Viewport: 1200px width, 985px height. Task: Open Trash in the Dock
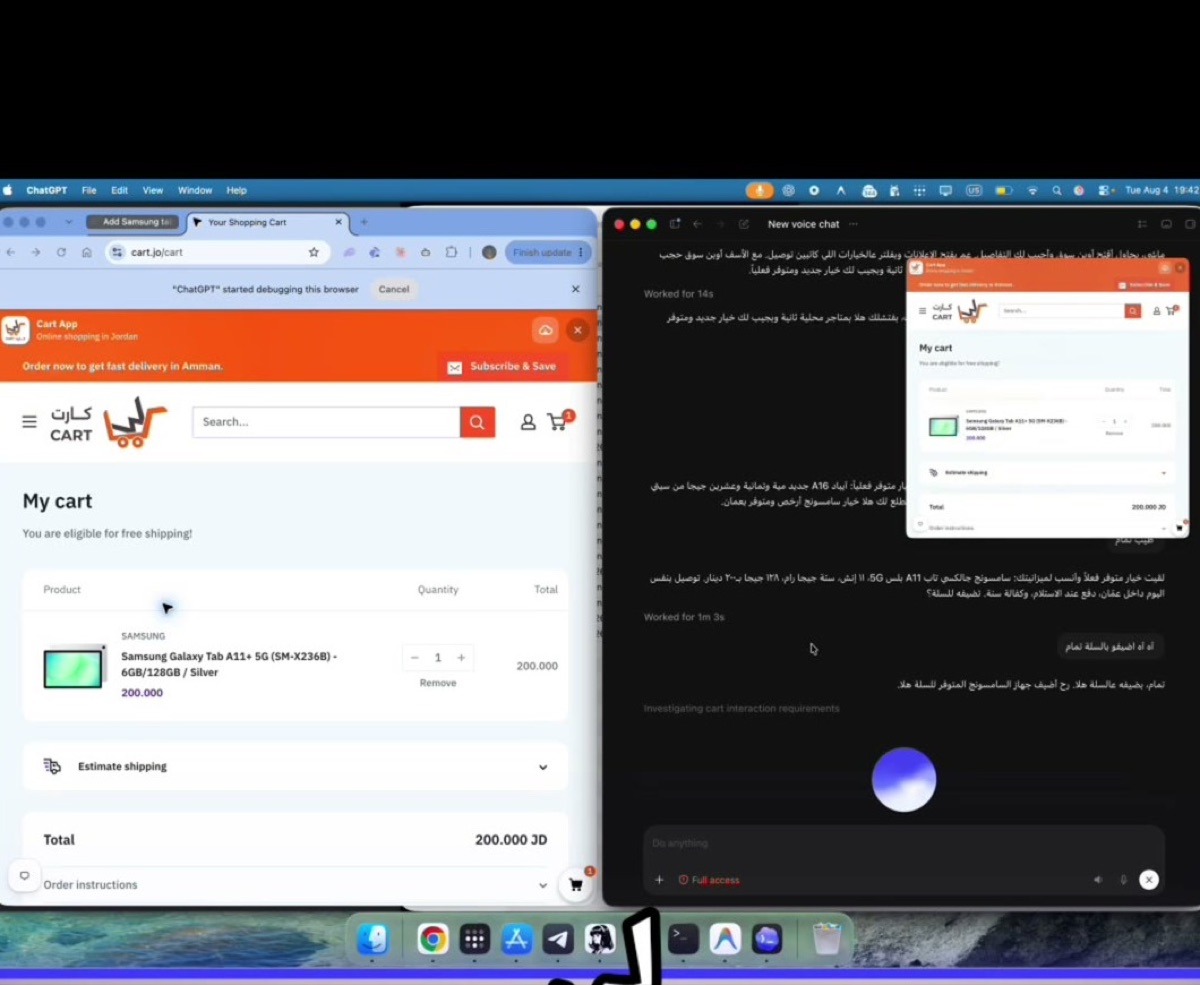click(x=827, y=938)
